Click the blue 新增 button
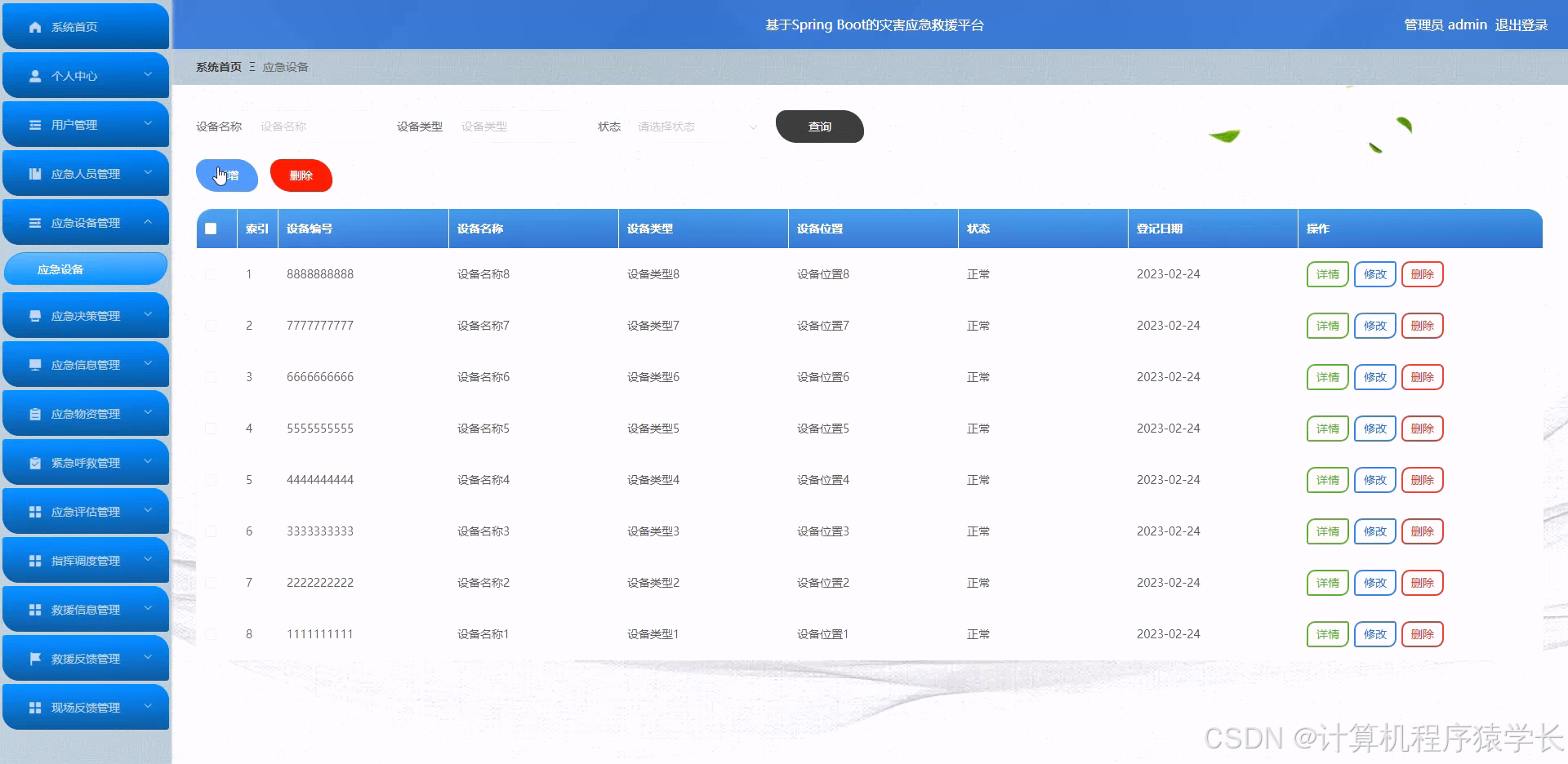This screenshot has width=1568, height=764. 227,175
